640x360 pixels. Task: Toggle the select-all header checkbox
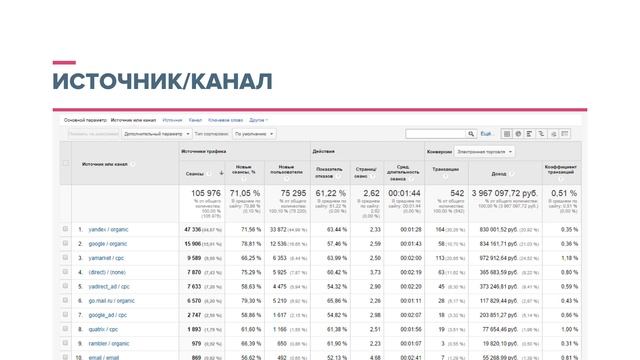66,163
